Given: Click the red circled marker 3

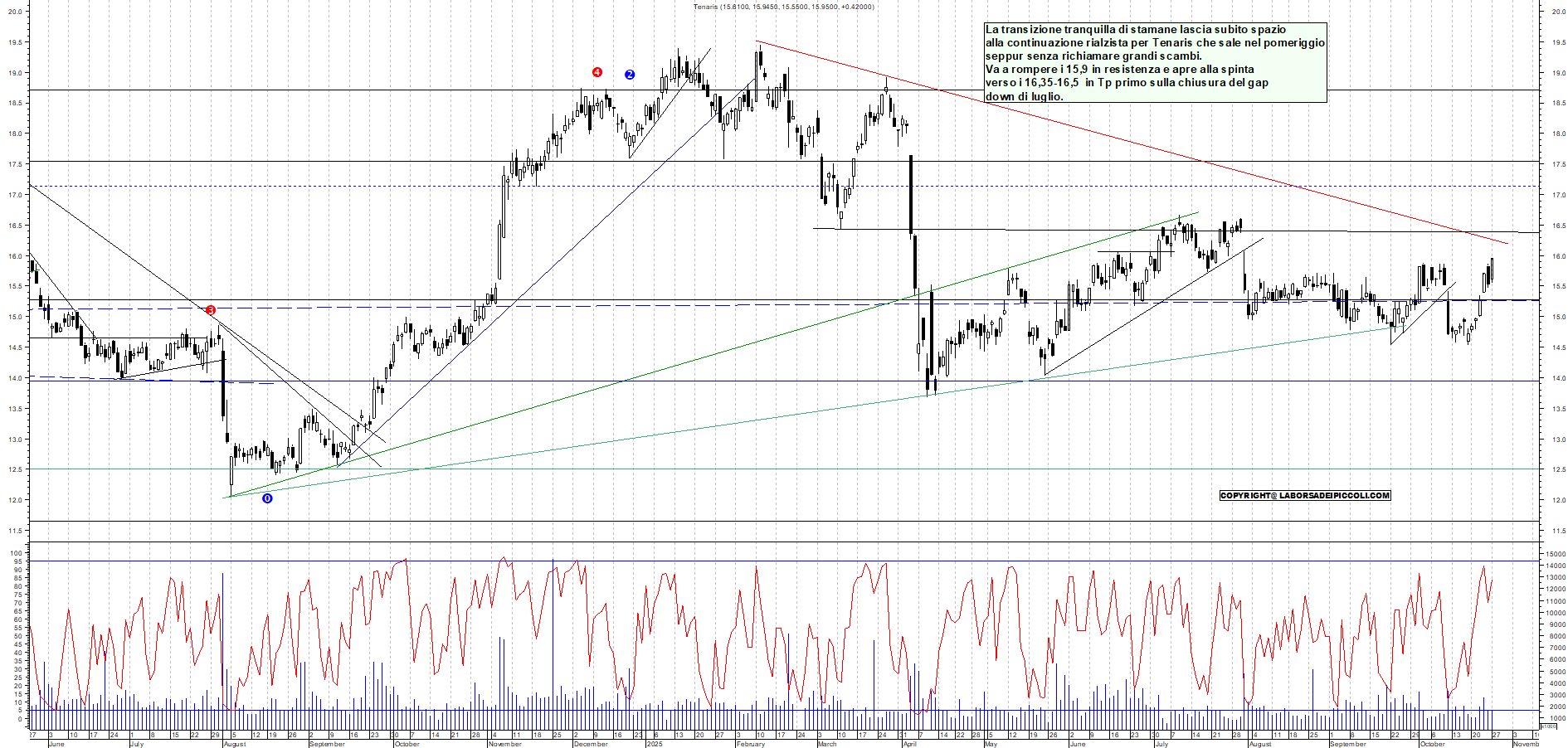Looking at the screenshot, I should [210, 309].
